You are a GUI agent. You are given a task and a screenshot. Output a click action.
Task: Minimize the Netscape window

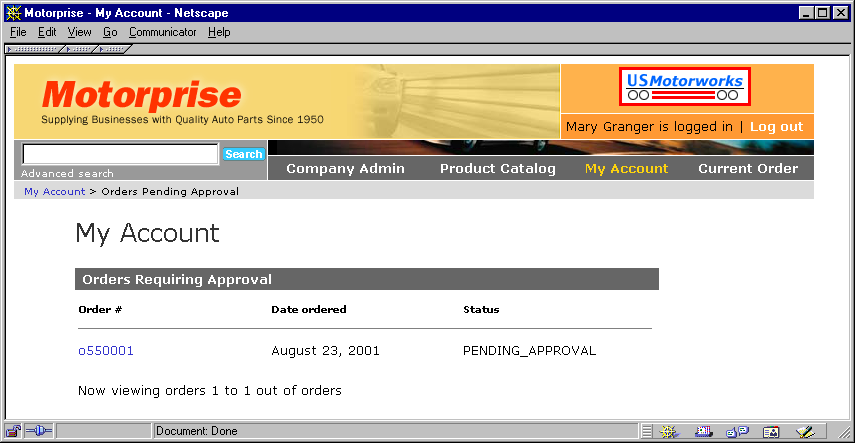click(x=807, y=13)
